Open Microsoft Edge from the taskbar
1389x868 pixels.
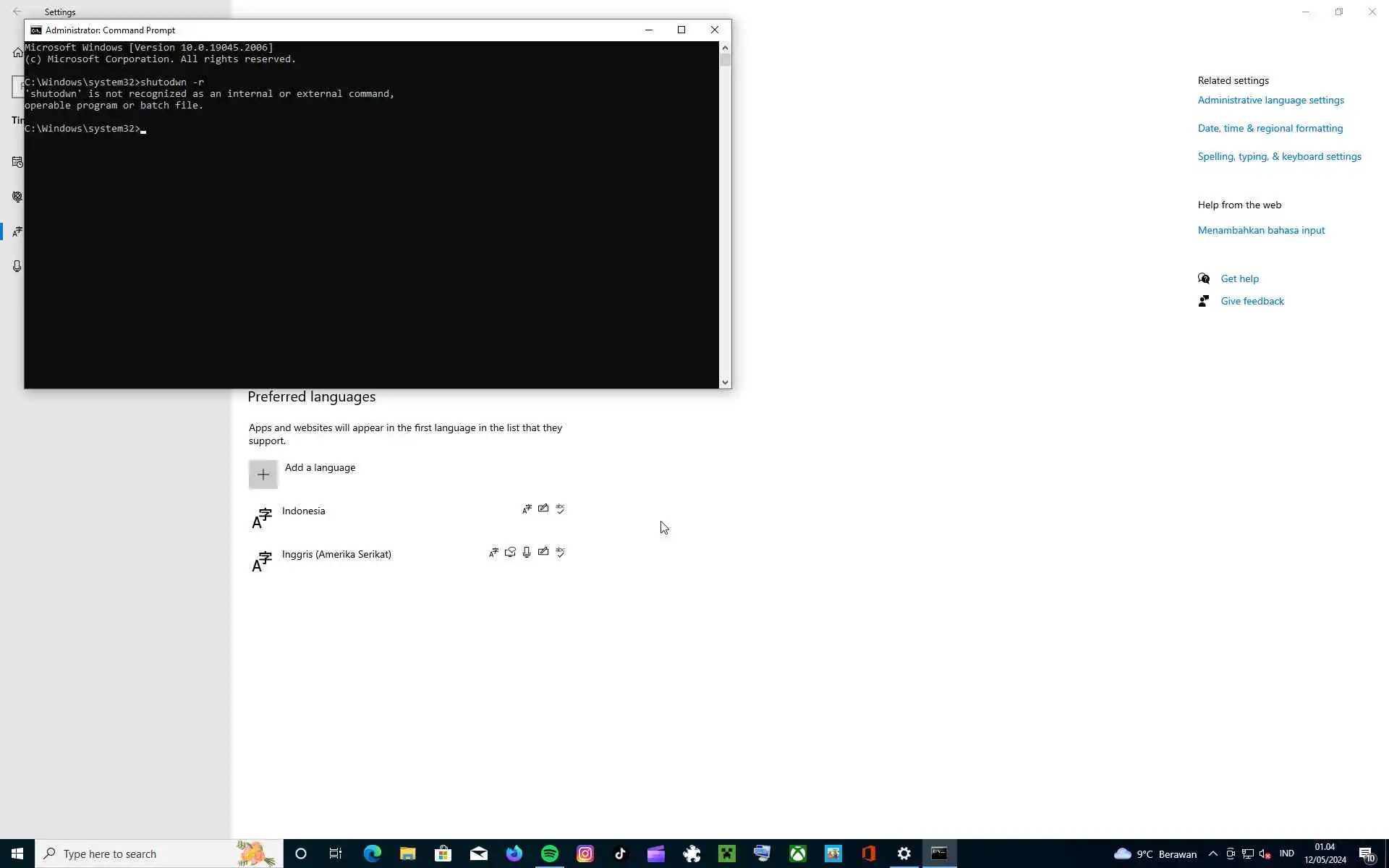[372, 854]
